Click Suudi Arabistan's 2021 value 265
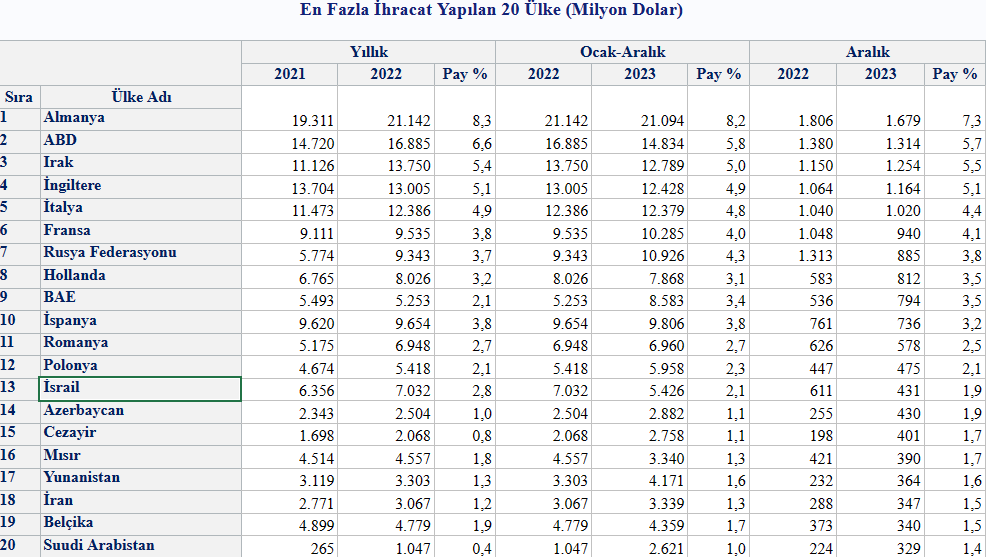 coord(320,549)
